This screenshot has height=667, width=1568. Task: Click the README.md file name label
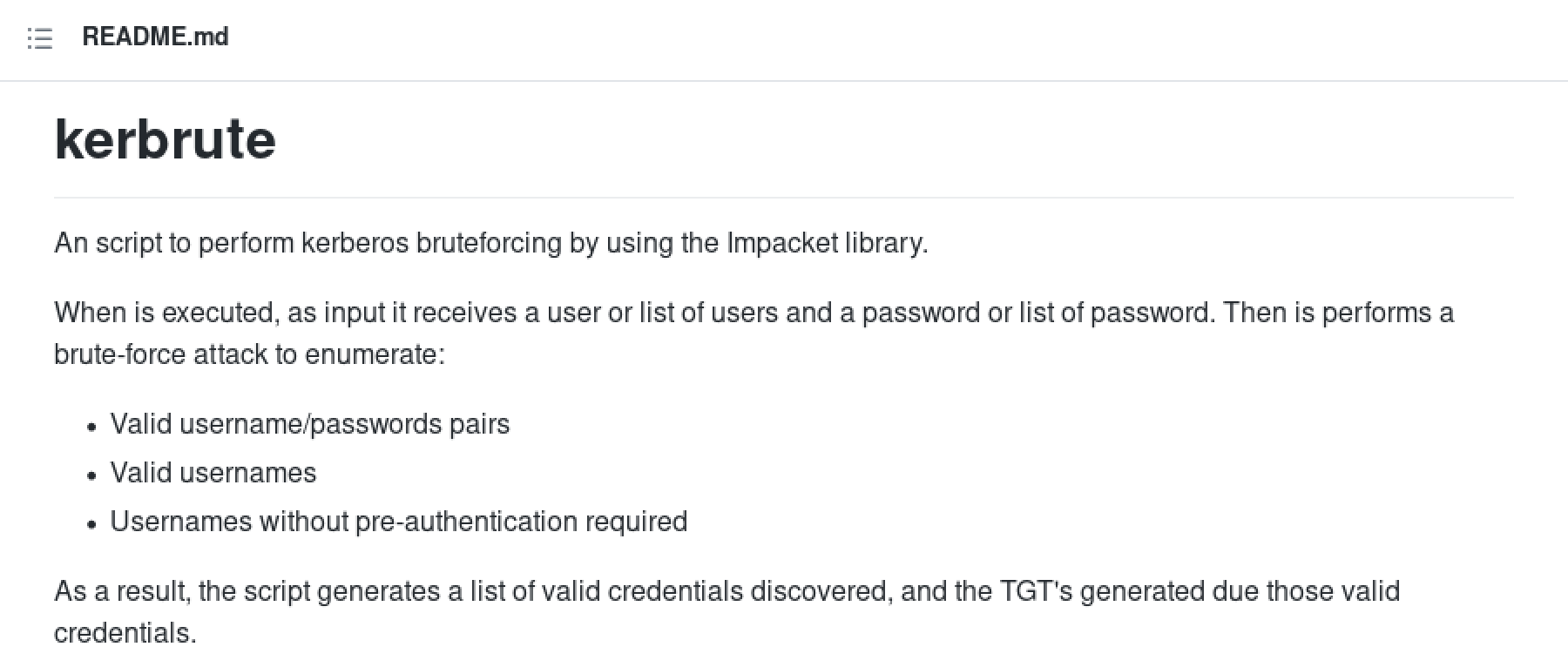point(155,37)
